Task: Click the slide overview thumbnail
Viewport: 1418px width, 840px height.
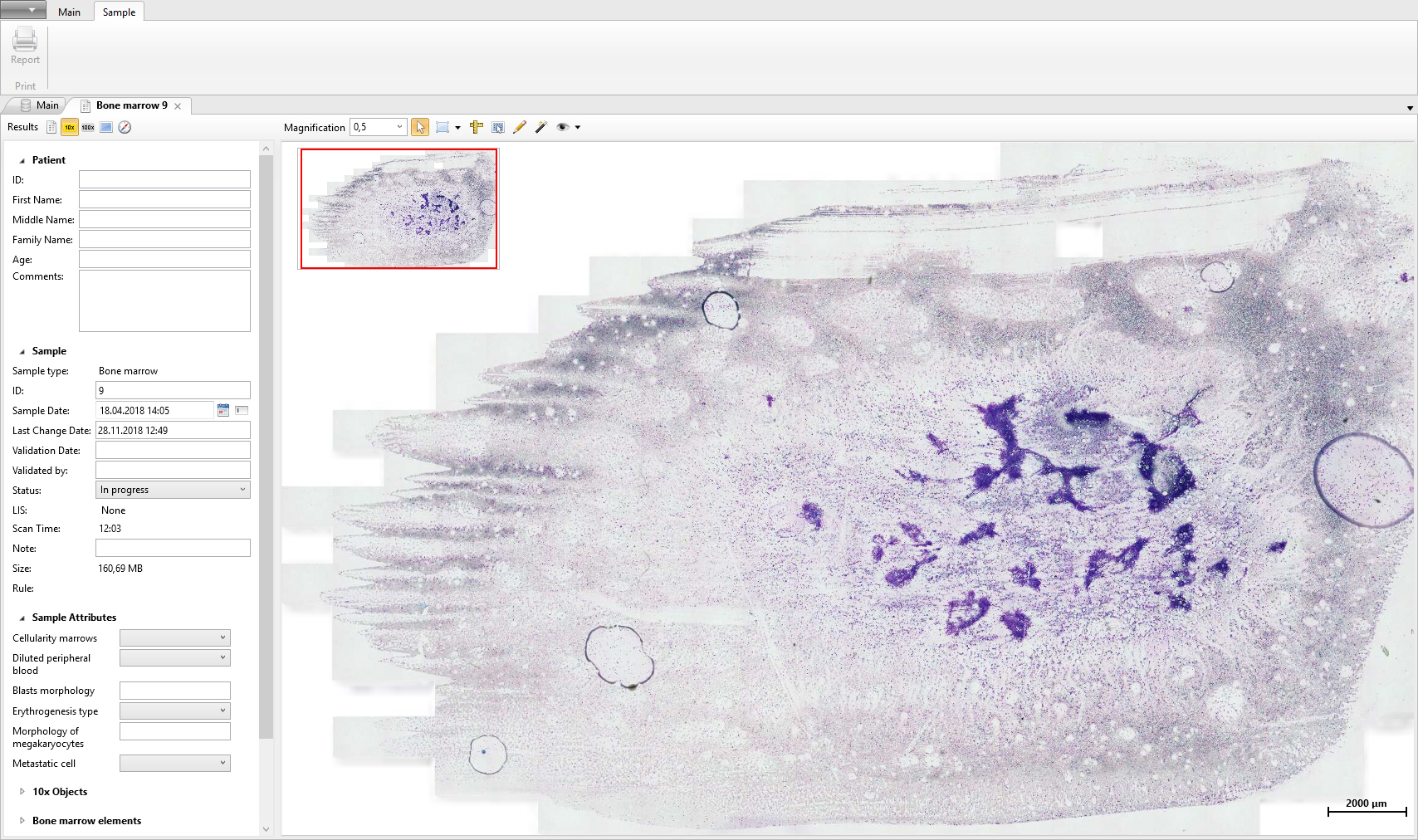Action: (399, 208)
